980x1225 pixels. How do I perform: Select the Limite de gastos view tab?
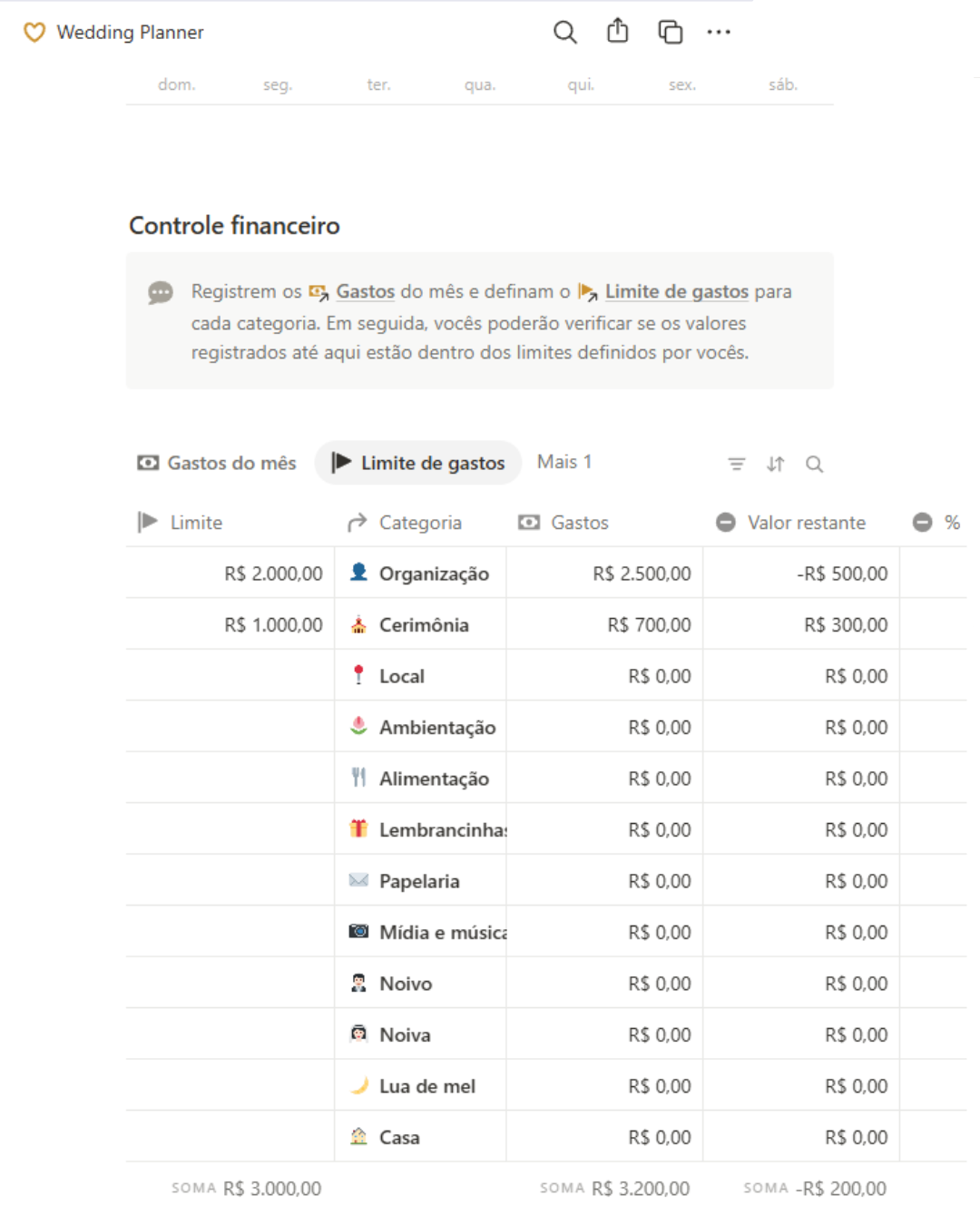point(417,463)
